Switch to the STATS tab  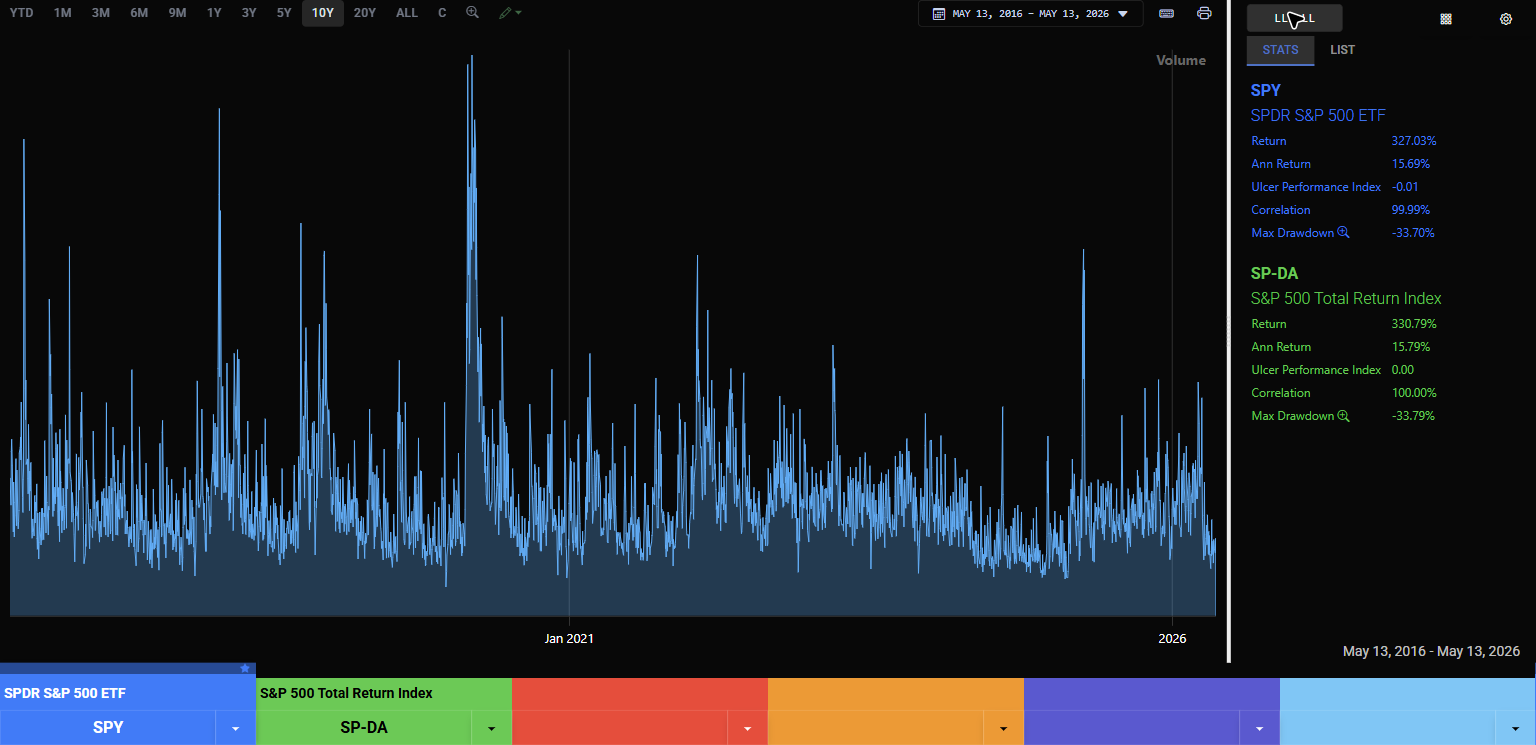pyautogui.click(x=1281, y=50)
